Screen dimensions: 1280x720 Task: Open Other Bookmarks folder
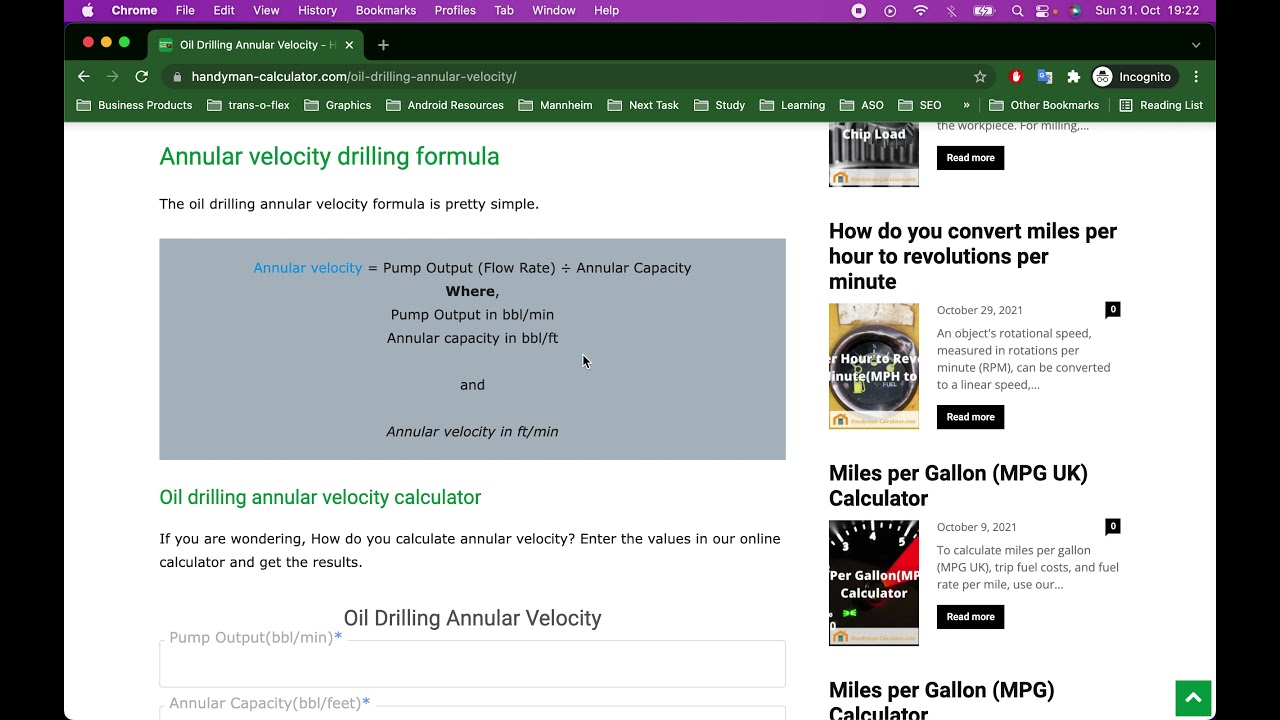pyautogui.click(x=1044, y=105)
